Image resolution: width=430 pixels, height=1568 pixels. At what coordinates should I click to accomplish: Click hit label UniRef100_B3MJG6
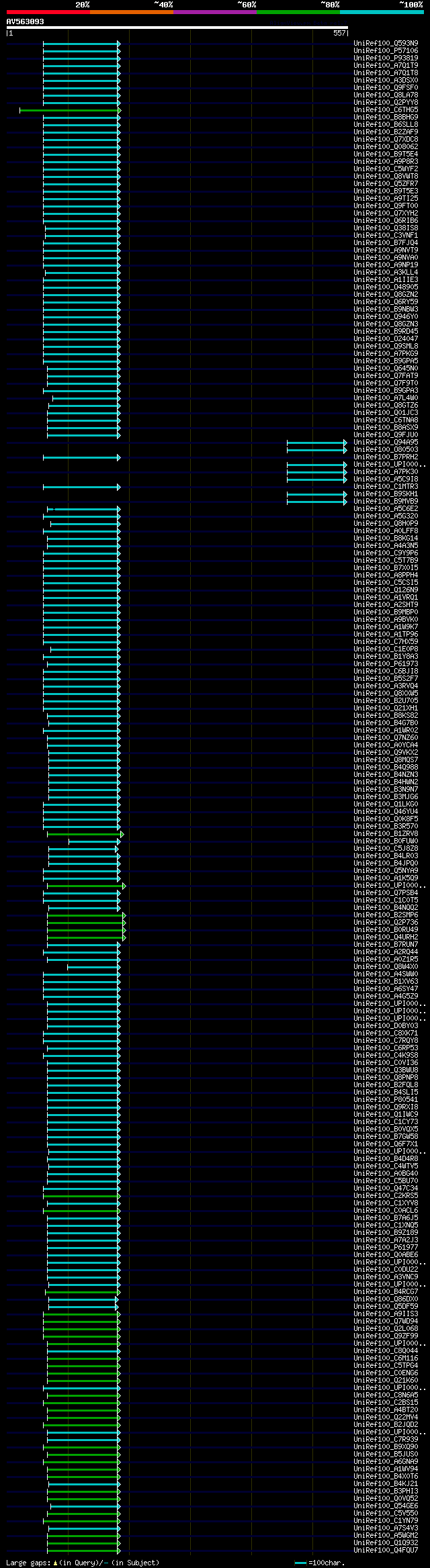pyautogui.click(x=386, y=797)
